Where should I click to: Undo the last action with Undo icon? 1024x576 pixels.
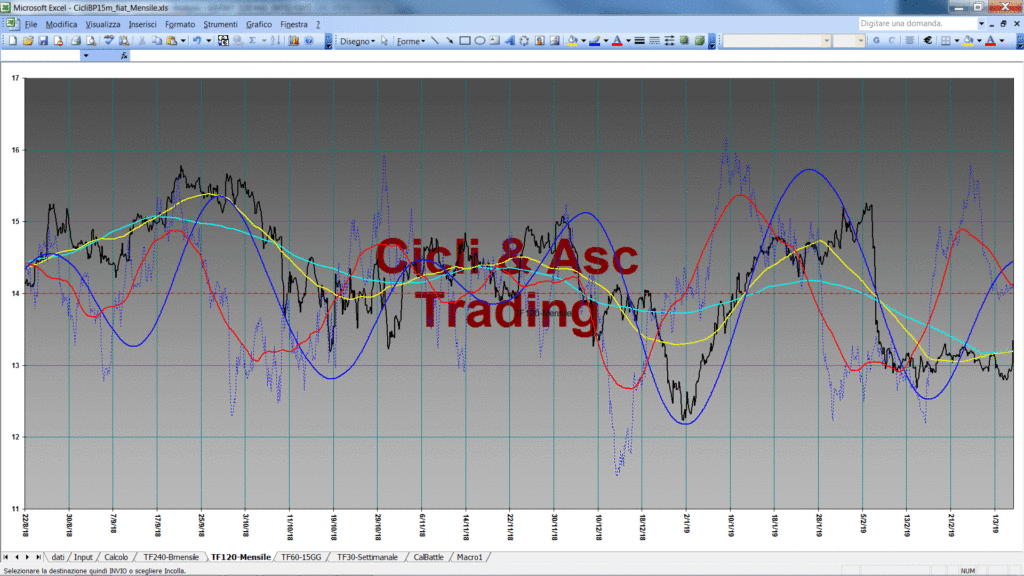tap(197, 40)
